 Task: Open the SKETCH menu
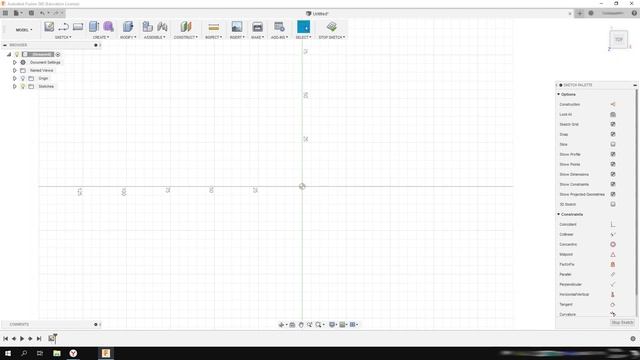tap(63, 37)
